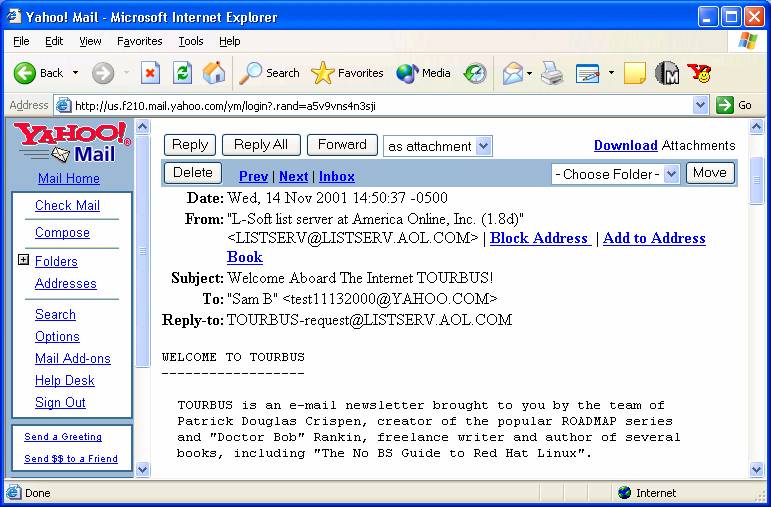Click the yellow note toolbar icon

635,73
